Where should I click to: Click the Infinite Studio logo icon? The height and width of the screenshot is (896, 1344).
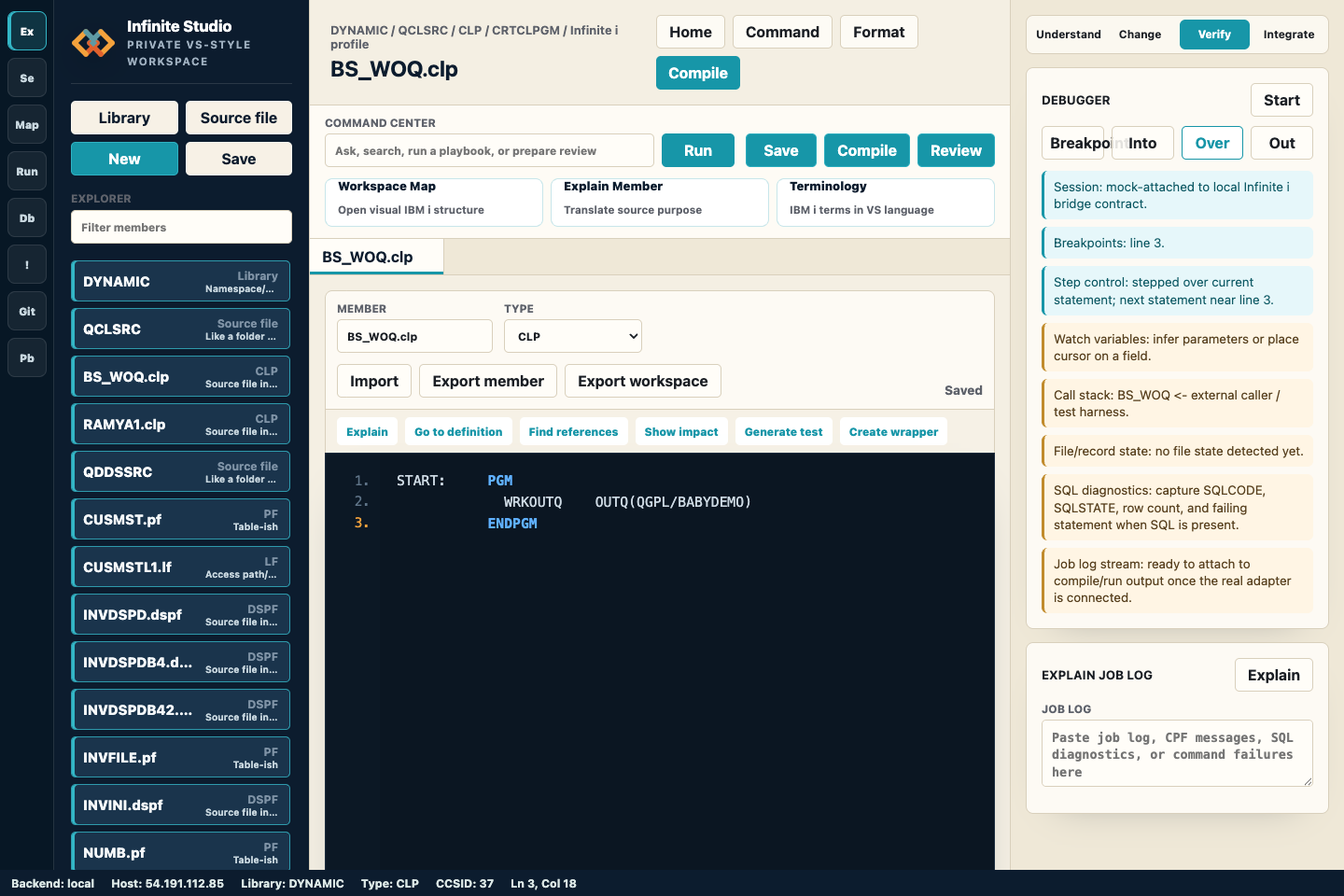(x=93, y=42)
